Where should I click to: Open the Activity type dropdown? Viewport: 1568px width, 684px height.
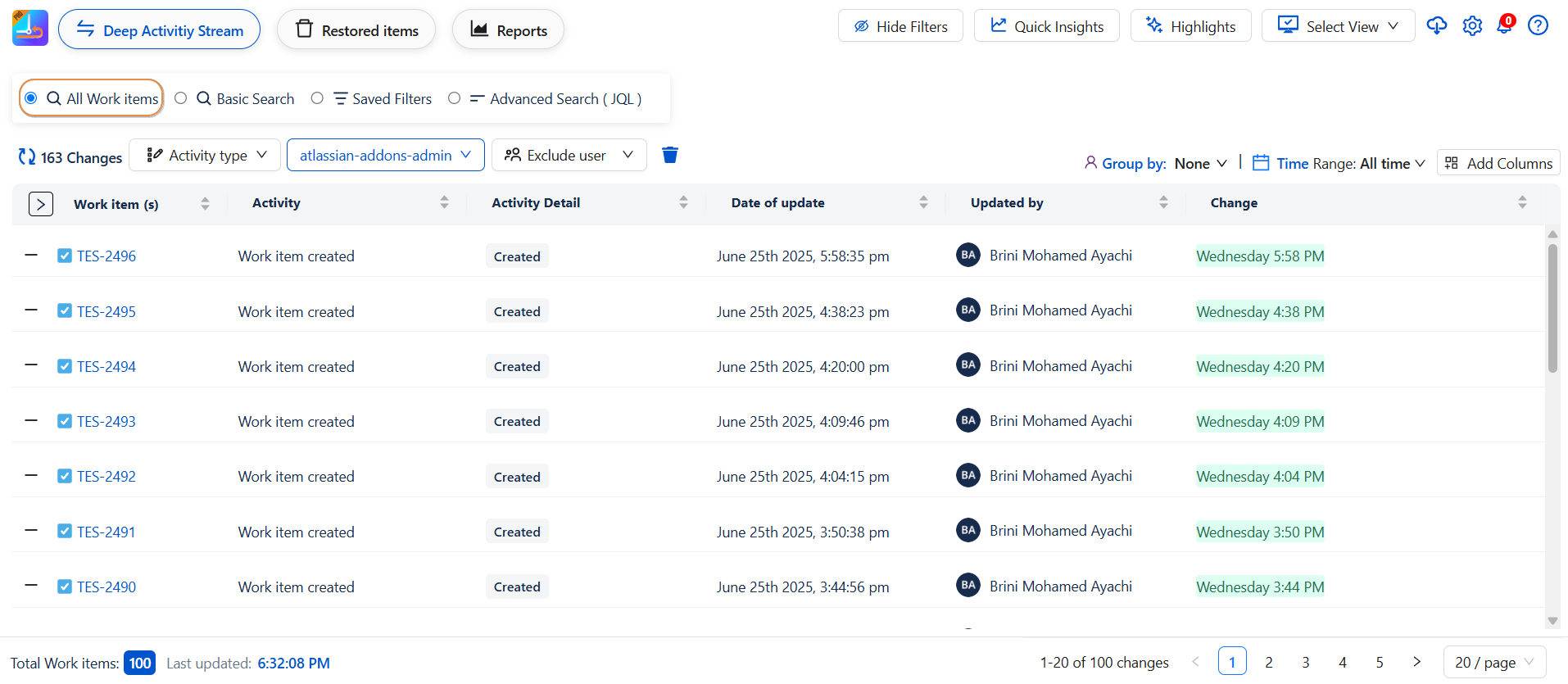point(206,155)
